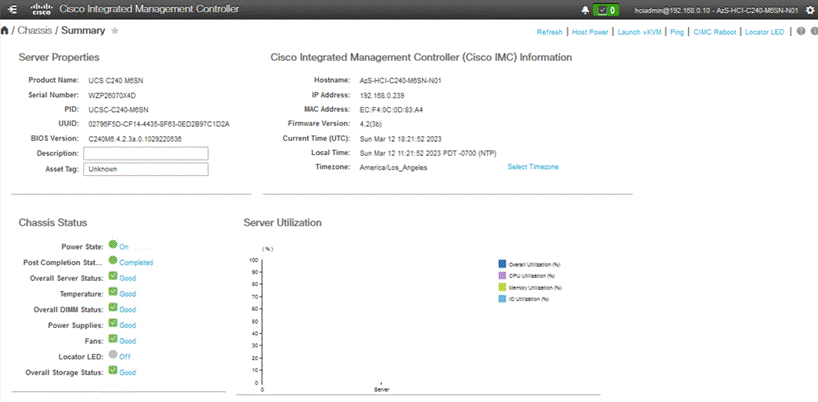Click the Overall Storage Status check icon
Image resolution: width=818 pixels, height=402 pixels.
tap(113, 370)
